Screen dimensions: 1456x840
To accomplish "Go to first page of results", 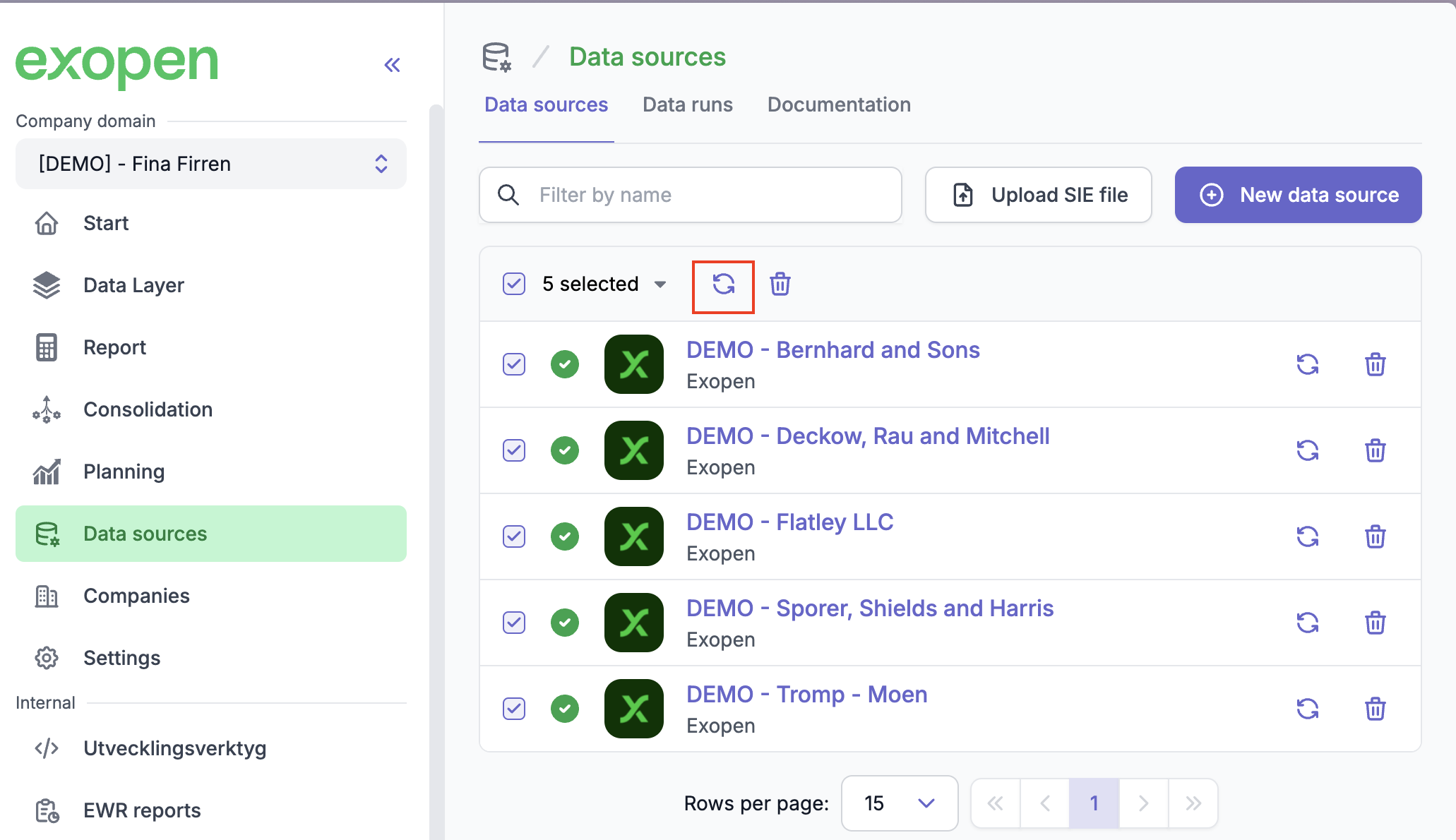I will (996, 803).
